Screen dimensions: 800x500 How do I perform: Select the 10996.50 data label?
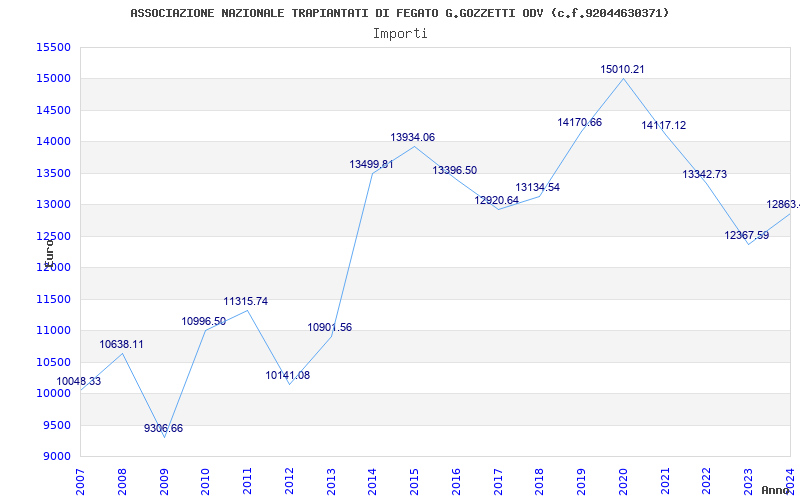coord(204,321)
